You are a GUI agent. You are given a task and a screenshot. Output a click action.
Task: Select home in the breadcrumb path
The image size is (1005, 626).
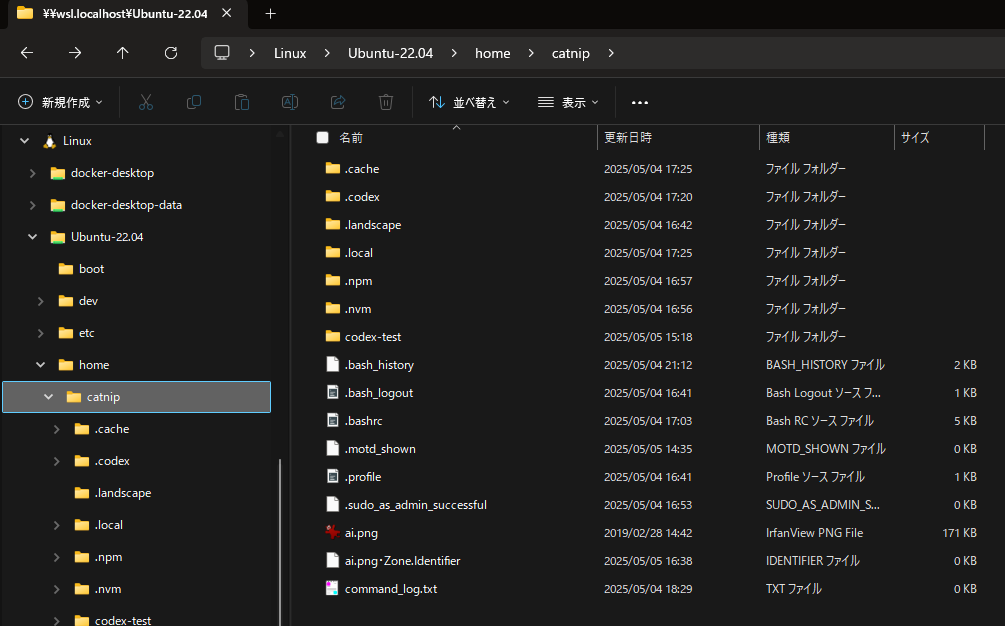tap(492, 53)
